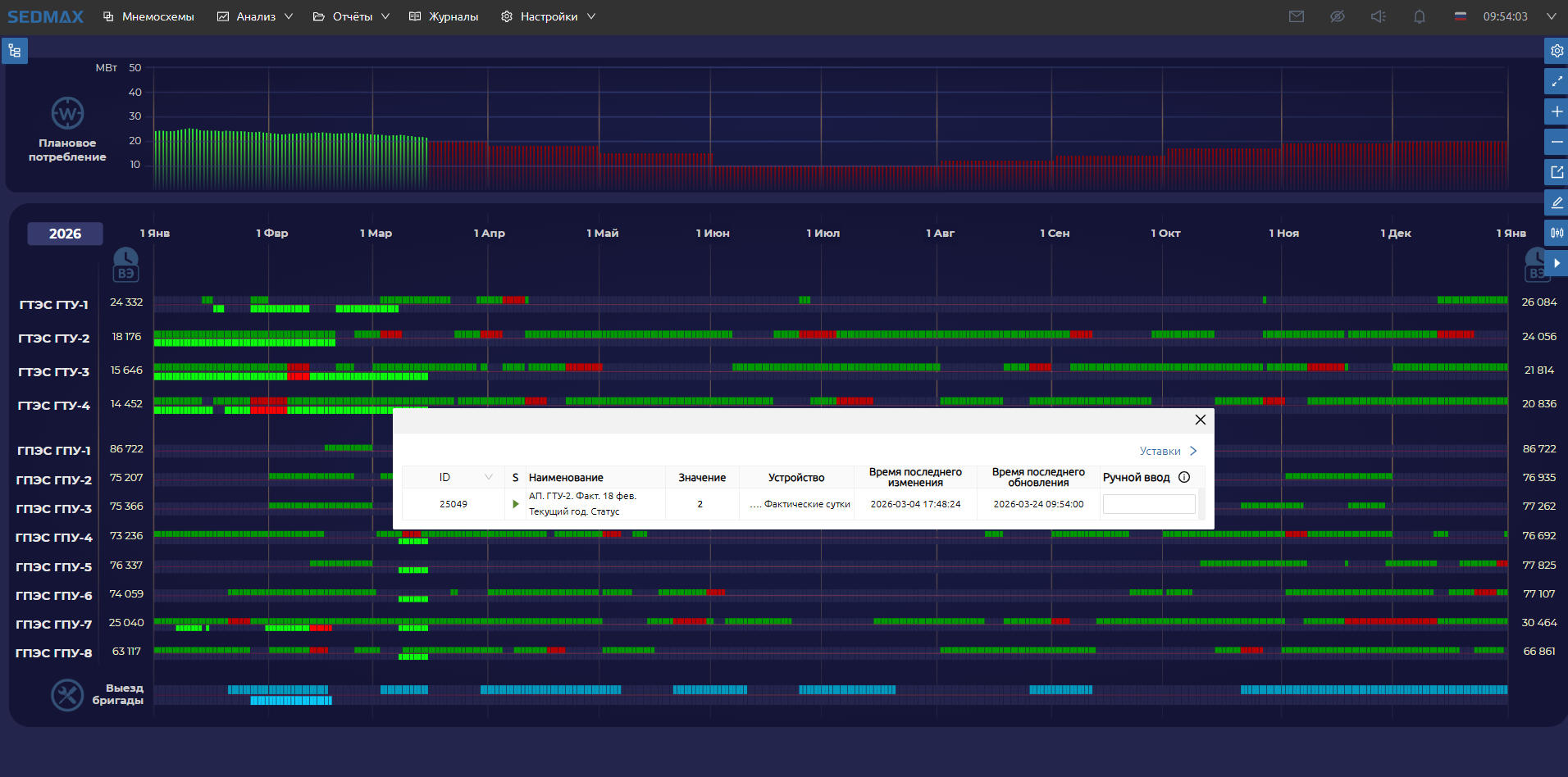Open mnemonic scheme in new window icon
1568x777 pixels.
[1556, 172]
